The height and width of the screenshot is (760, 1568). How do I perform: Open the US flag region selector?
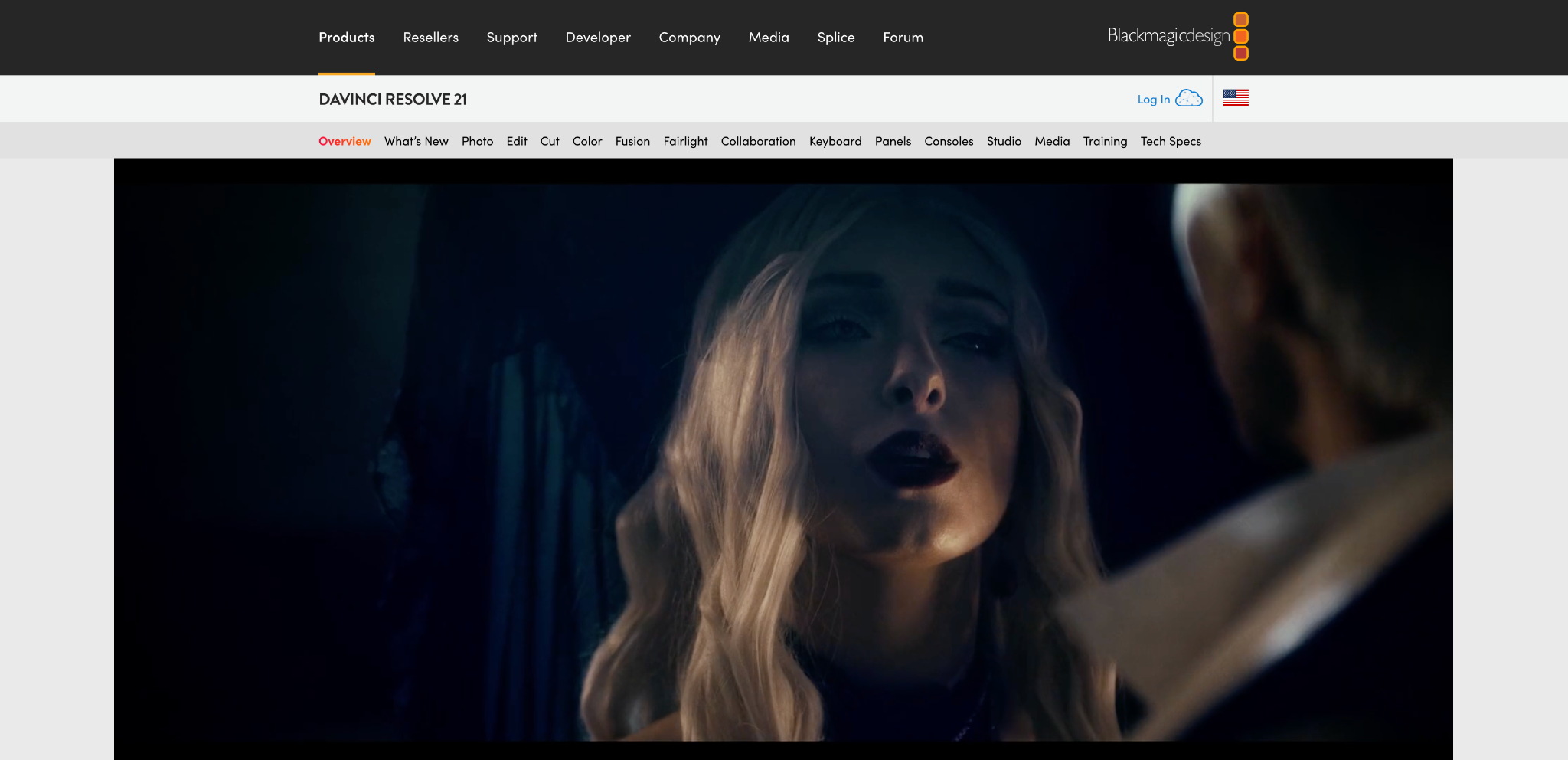pos(1236,98)
